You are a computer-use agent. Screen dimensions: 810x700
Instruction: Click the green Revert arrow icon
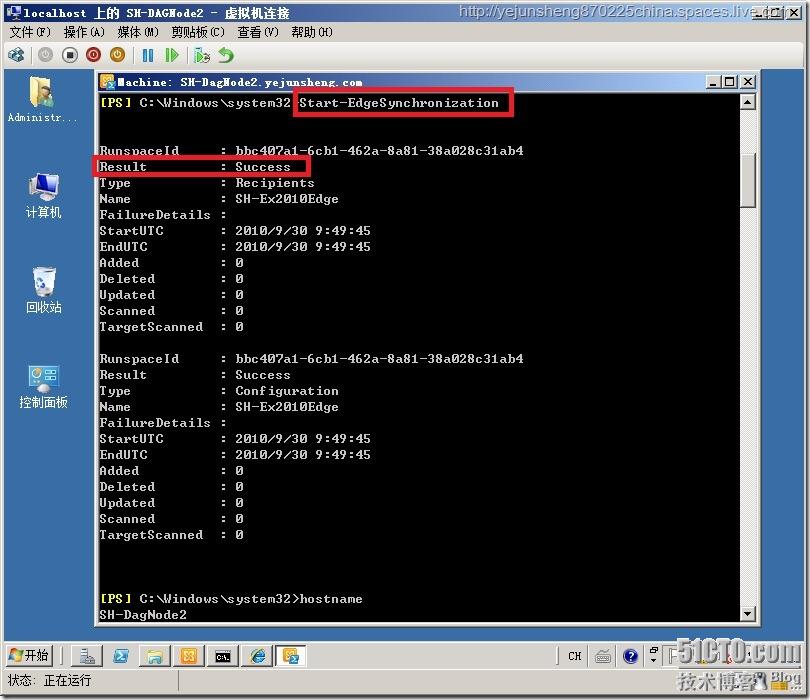226,55
